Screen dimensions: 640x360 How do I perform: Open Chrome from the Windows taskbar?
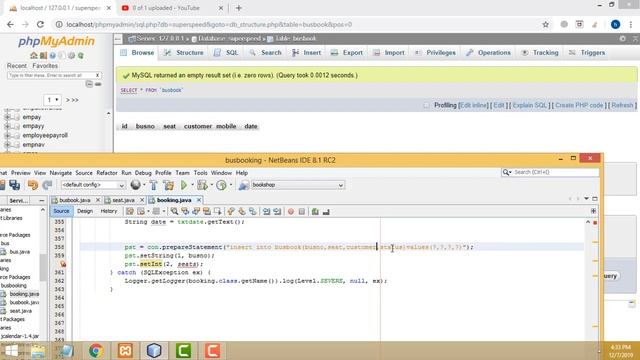click(96, 351)
